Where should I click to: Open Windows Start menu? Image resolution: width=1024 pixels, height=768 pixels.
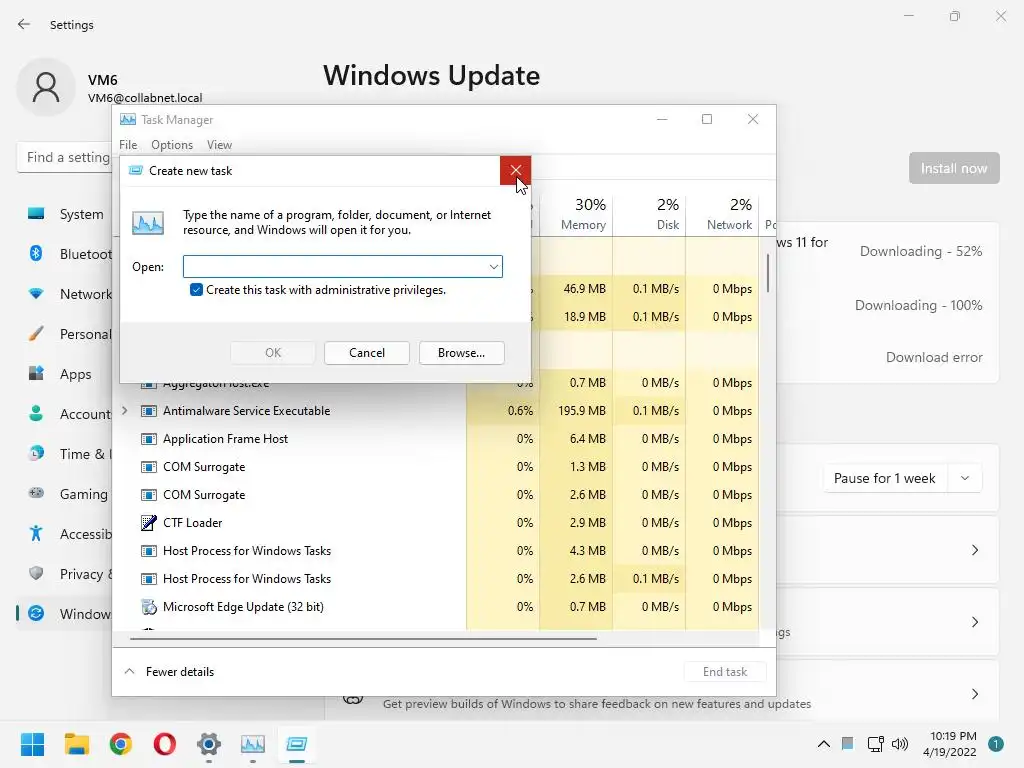[32, 744]
